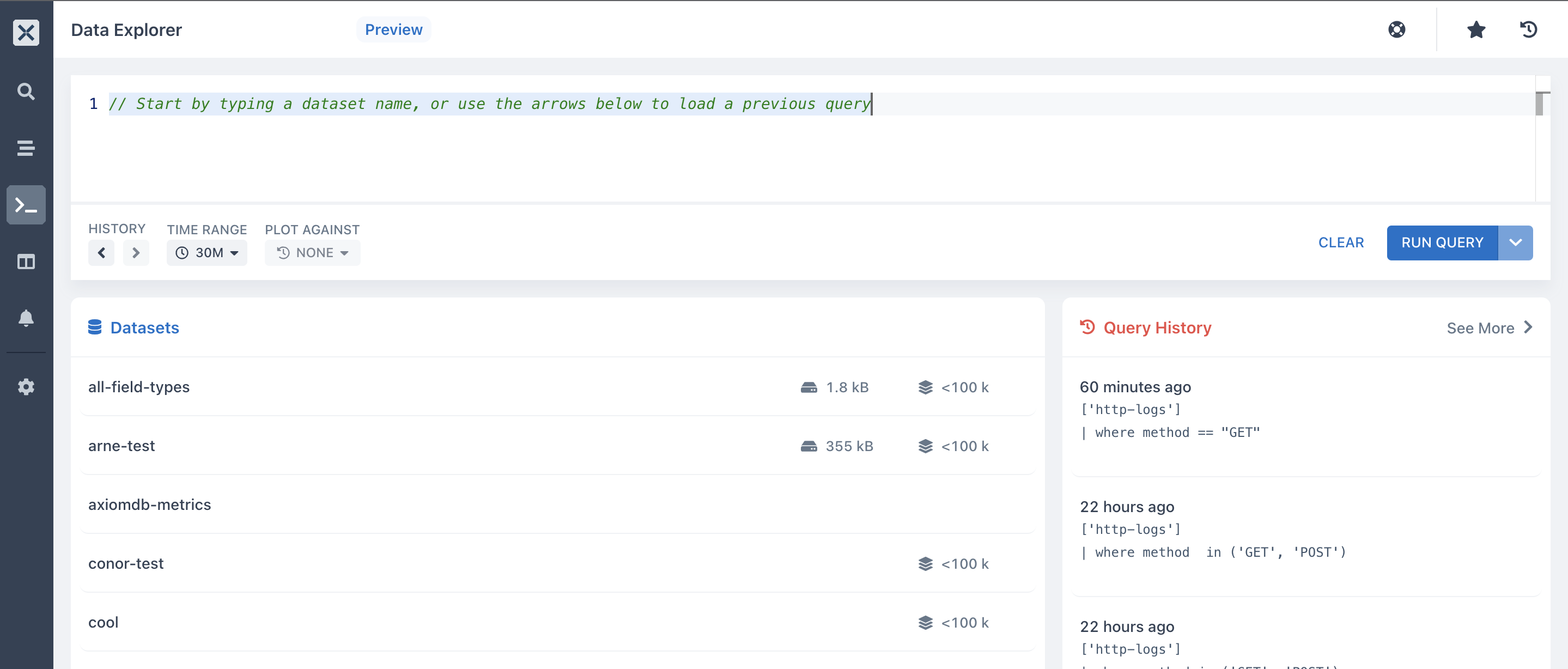
Task: Click the Run Query button
Action: [x=1442, y=243]
